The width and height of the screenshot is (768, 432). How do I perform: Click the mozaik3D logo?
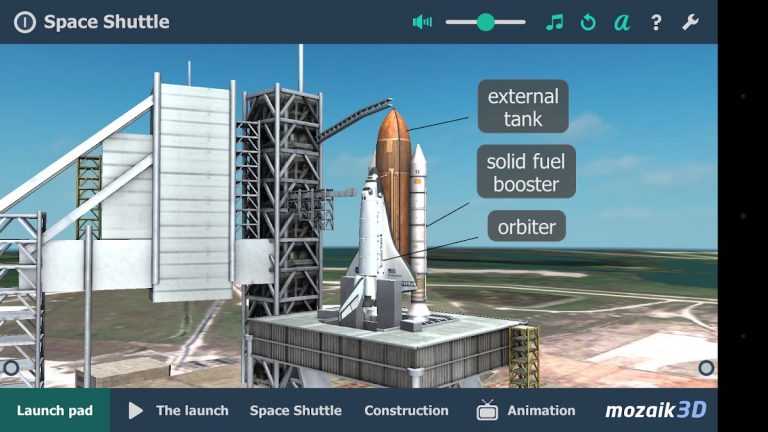click(x=655, y=410)
